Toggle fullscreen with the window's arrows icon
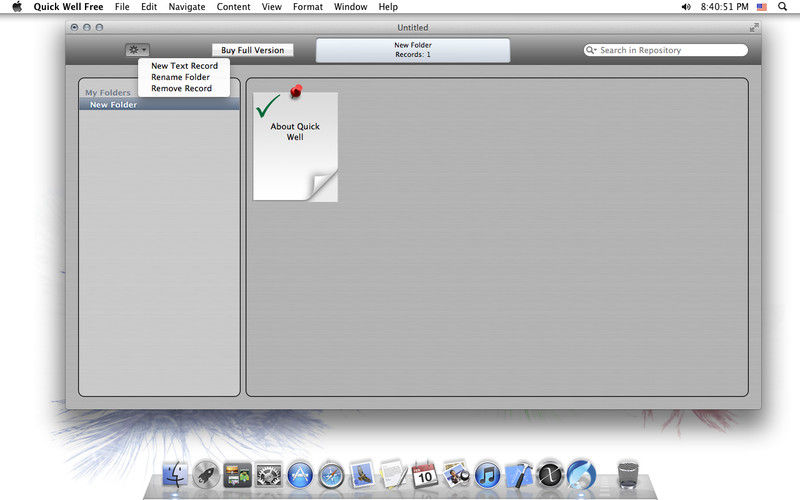The image size is (800, 500). [x=754, y=27]
